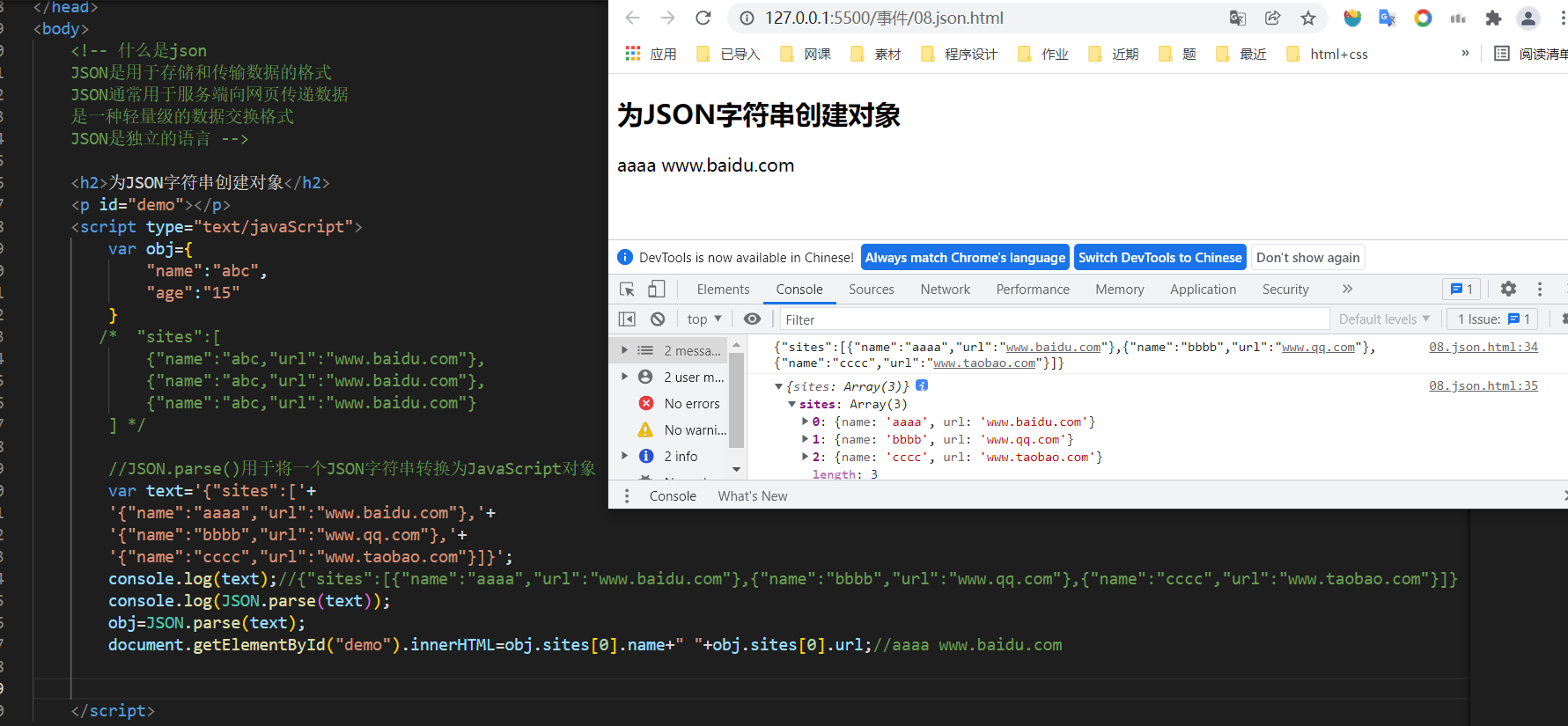Open source link 08.json.html:34

(x=1483, y=347)
